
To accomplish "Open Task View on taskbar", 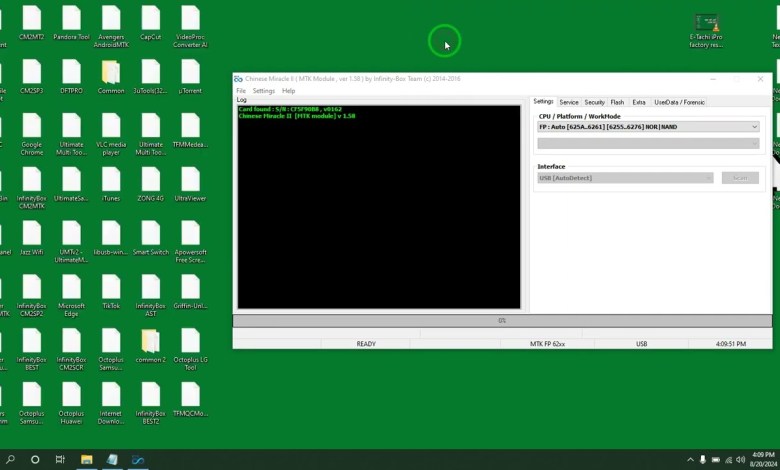I will (60, 460).
